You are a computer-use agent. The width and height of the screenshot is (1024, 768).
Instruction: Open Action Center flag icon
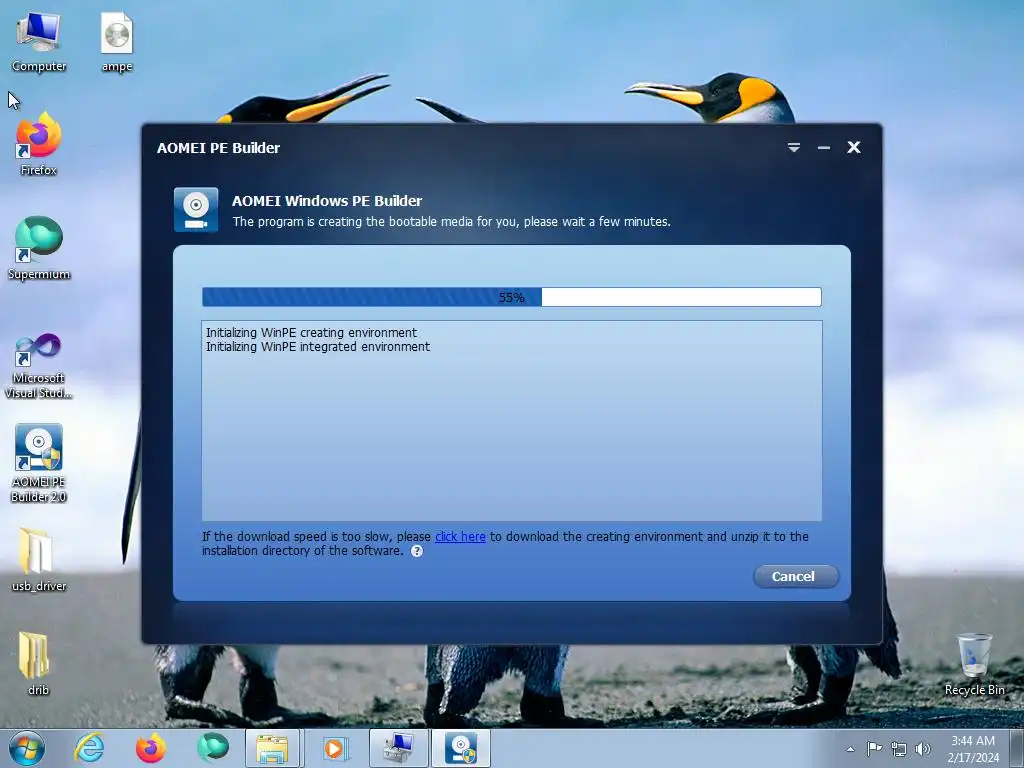pos(874,748)
